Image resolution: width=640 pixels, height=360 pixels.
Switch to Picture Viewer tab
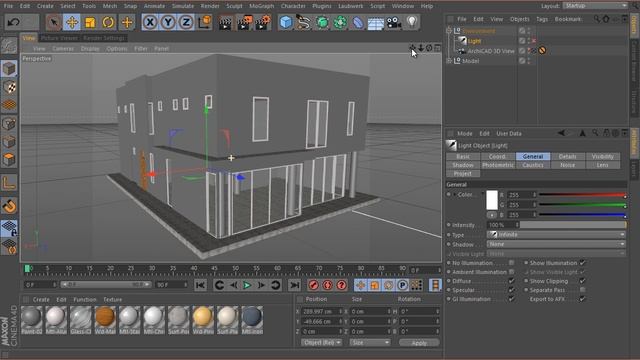59,38
